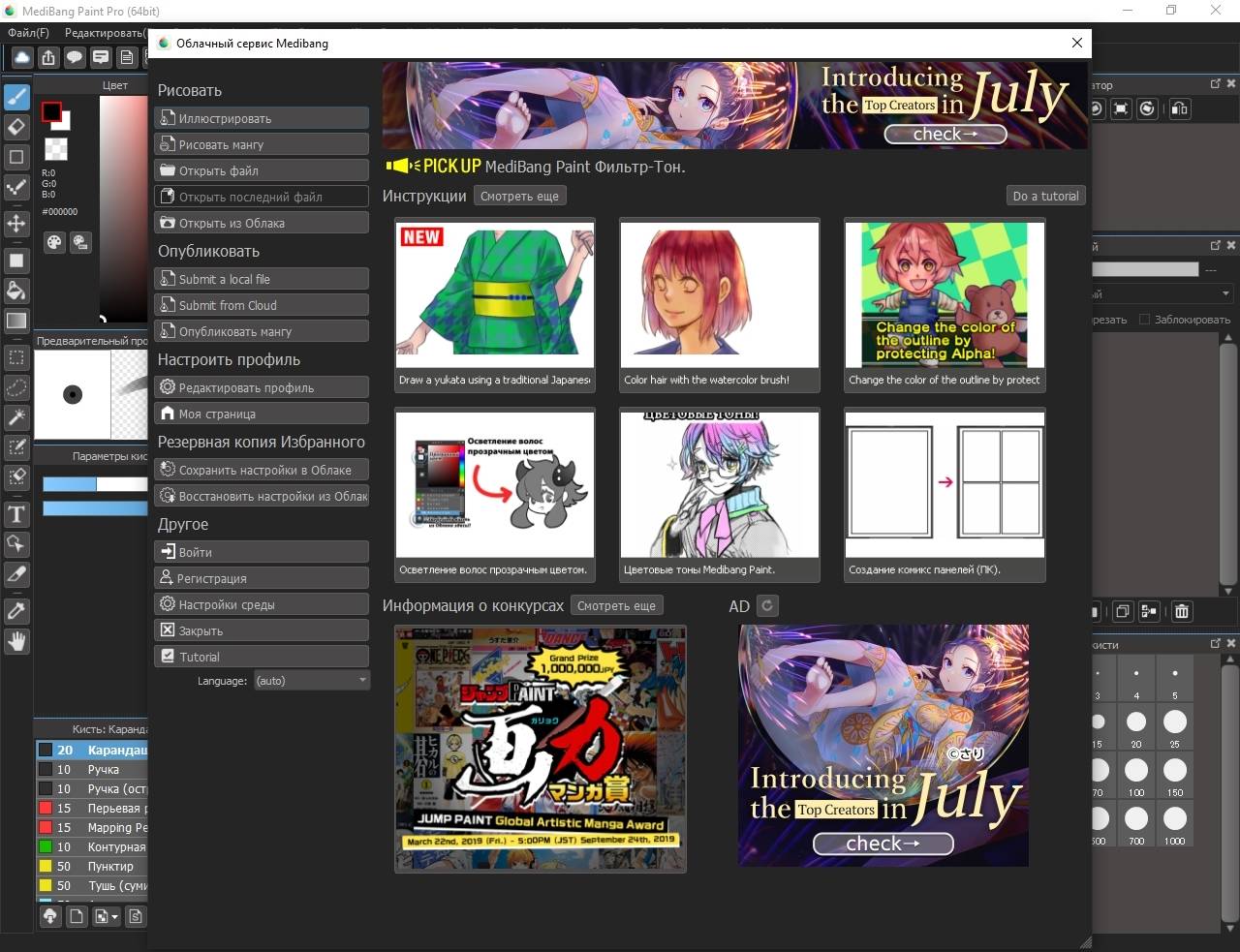
Task: Refresh the AD with reload icon
Action: click(x=767, y=606)
